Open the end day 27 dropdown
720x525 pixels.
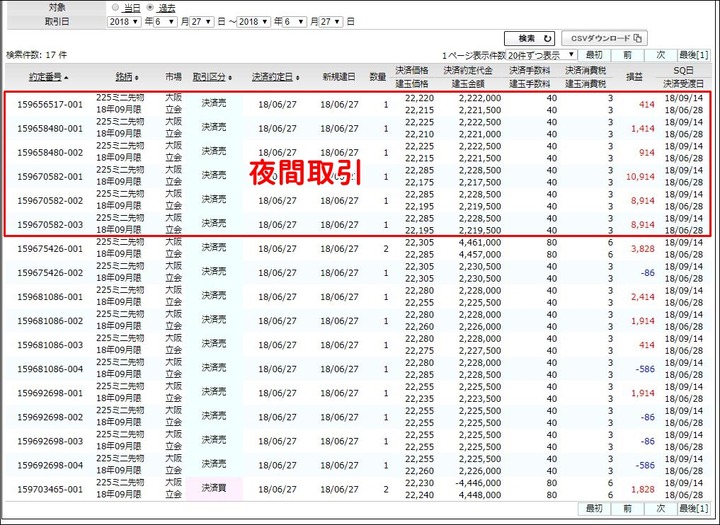coord(331,22)
